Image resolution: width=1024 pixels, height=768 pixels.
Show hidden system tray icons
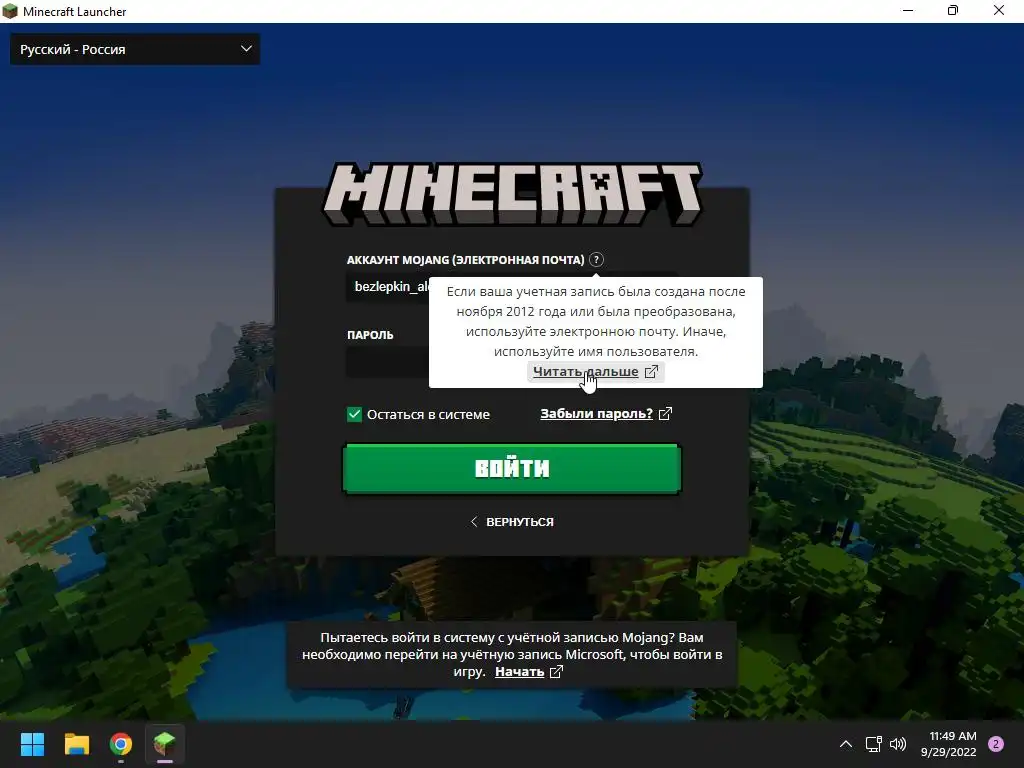(x=846, y=744)
